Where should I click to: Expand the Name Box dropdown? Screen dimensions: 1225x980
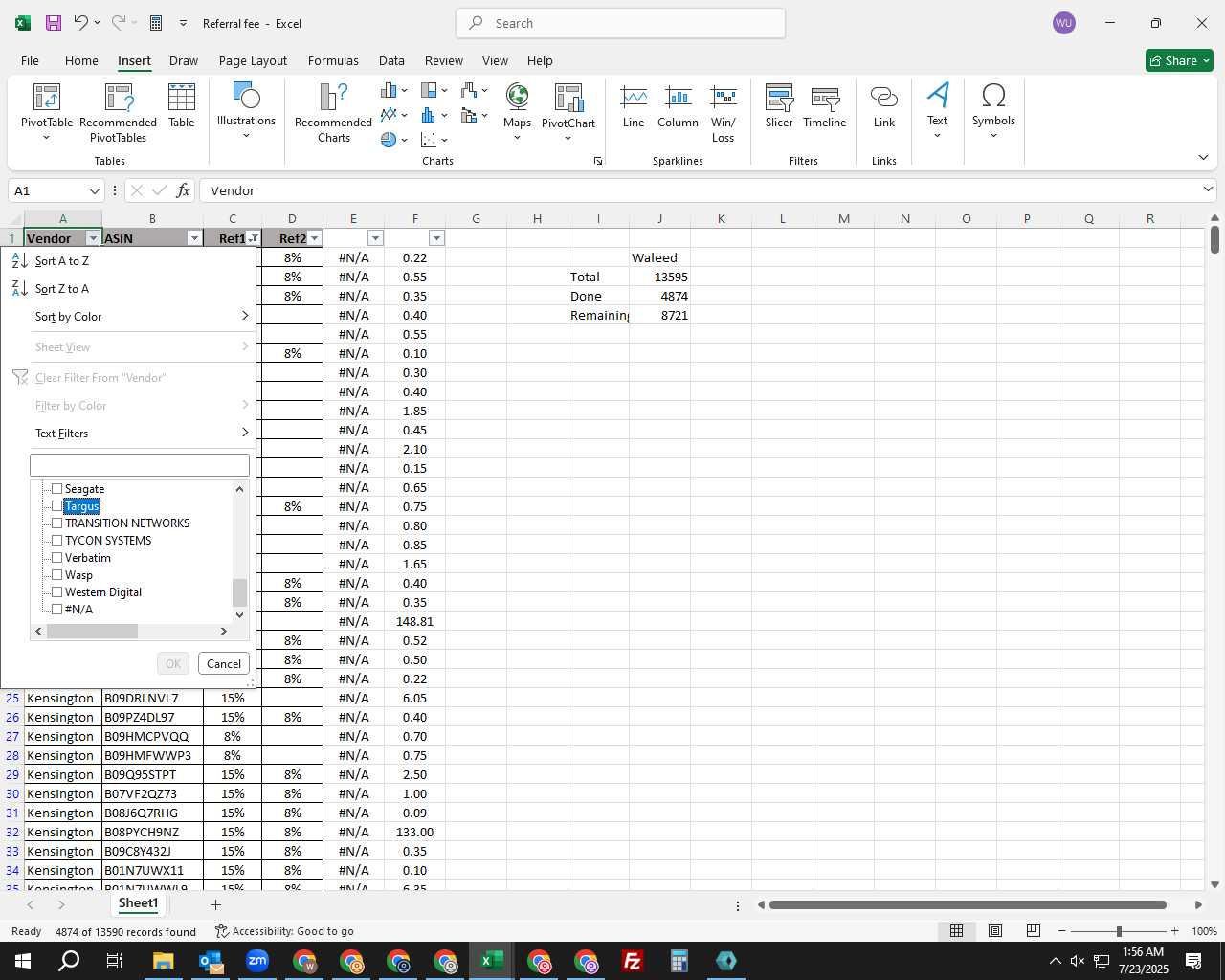click(x=94, y=190)
